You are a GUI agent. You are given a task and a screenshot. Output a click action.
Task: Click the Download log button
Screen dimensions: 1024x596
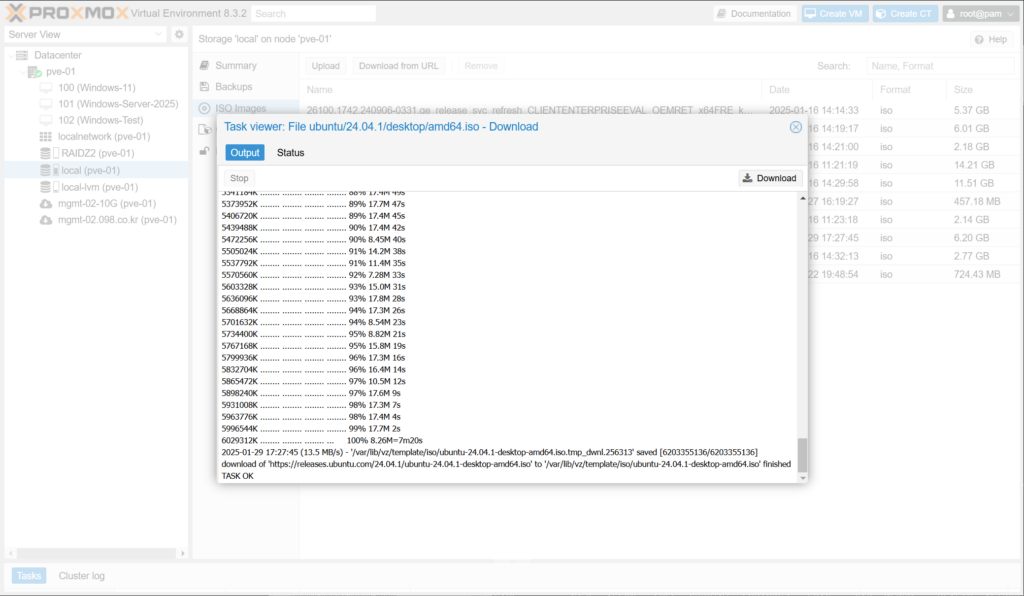click(x=769, y=178)
